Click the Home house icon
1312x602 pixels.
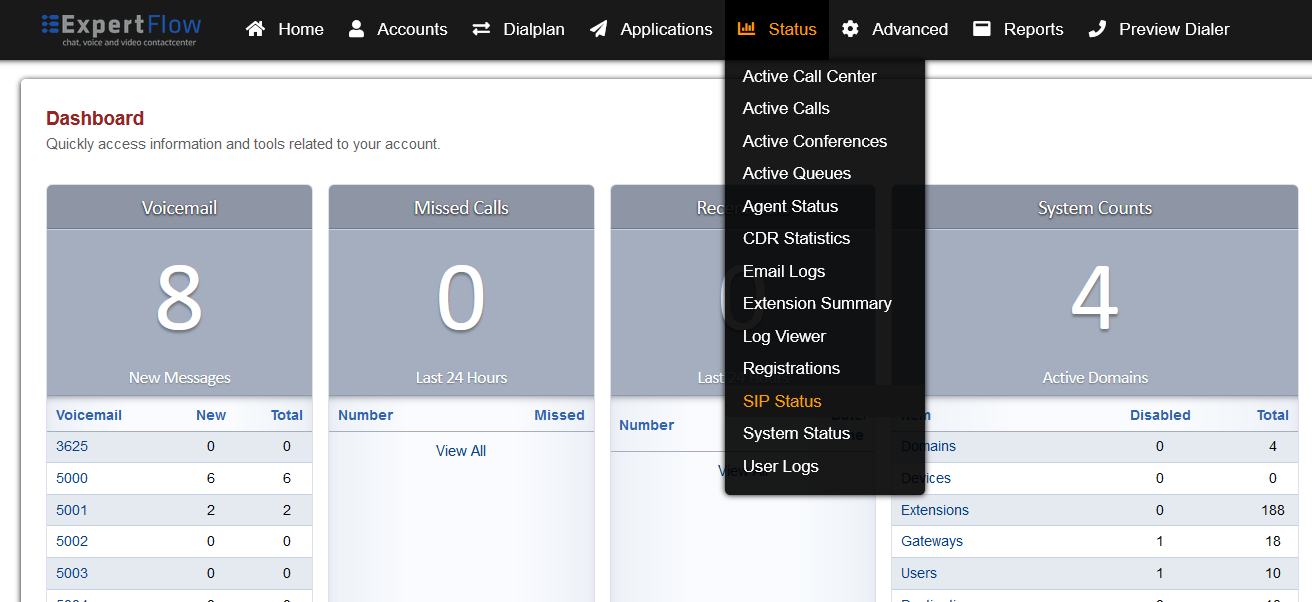[x=255, y=29]
